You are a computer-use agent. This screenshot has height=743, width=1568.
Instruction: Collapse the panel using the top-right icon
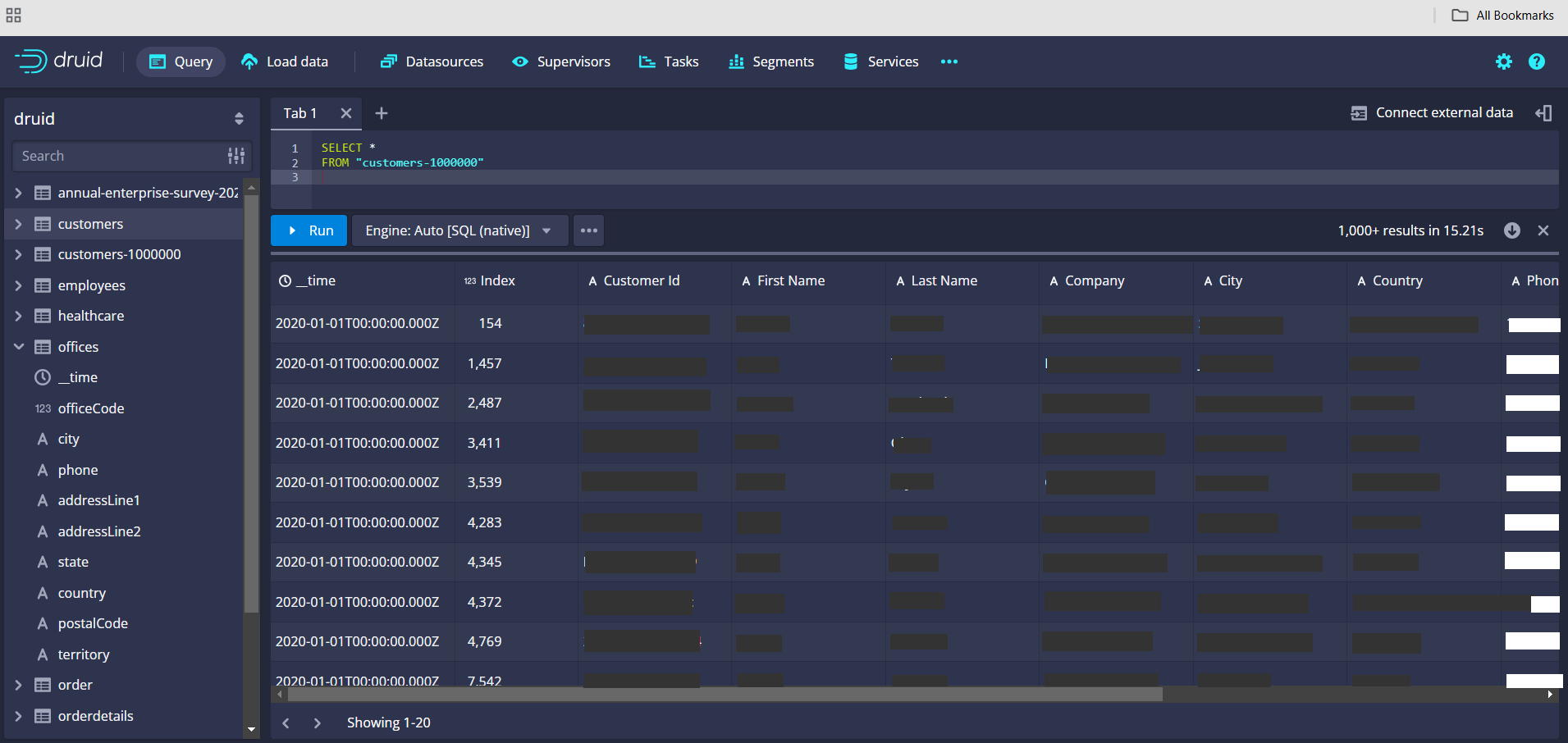[1543, 113]
